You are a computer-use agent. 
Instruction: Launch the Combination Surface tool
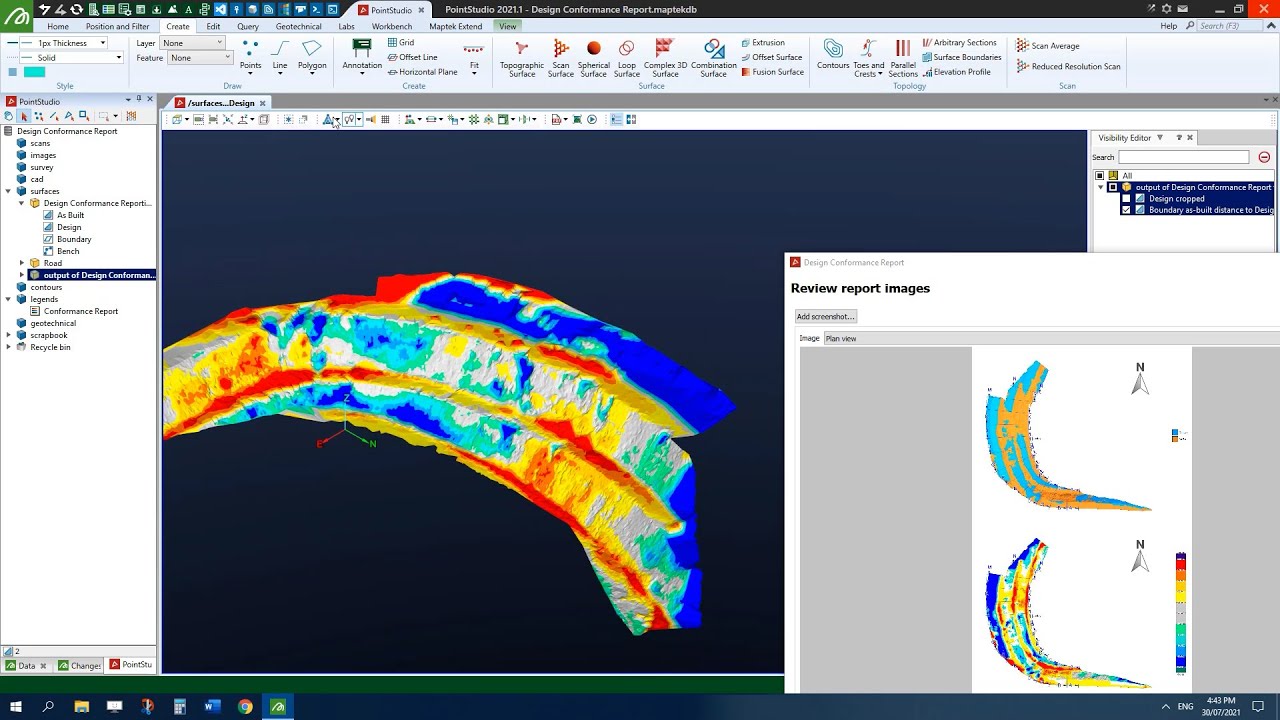(x=713, y=58)
